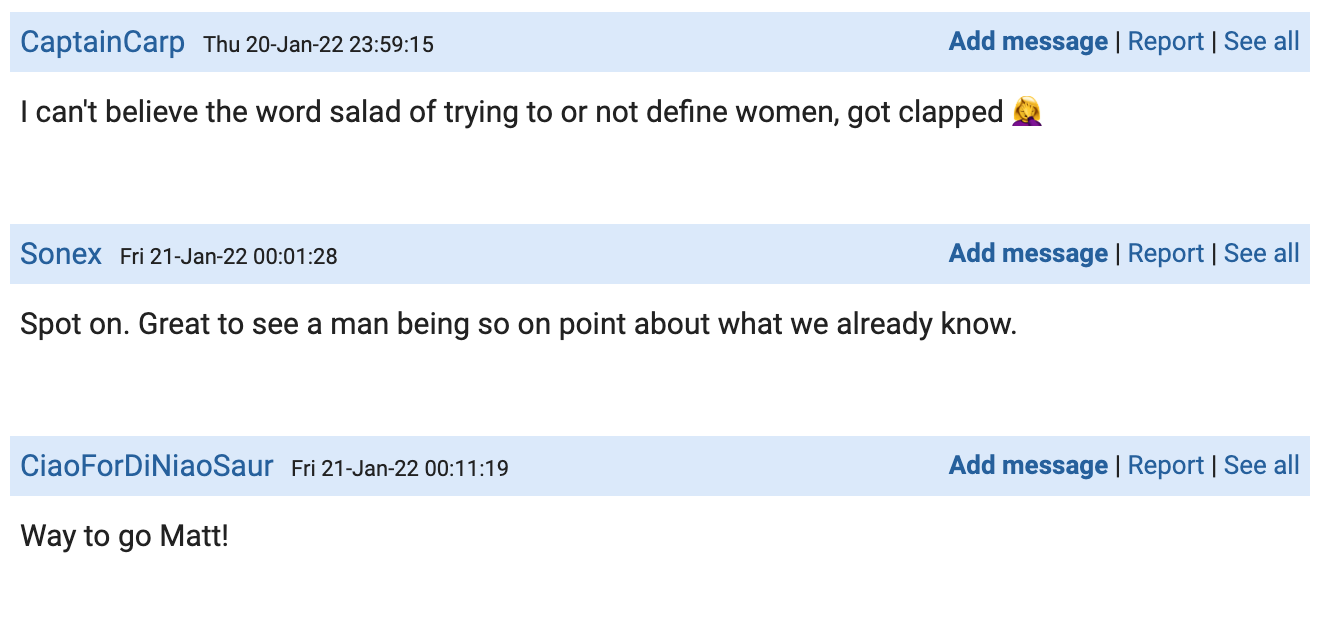
Task: Click the blue header bar of Sonex's post
Action: coord(660,254)
